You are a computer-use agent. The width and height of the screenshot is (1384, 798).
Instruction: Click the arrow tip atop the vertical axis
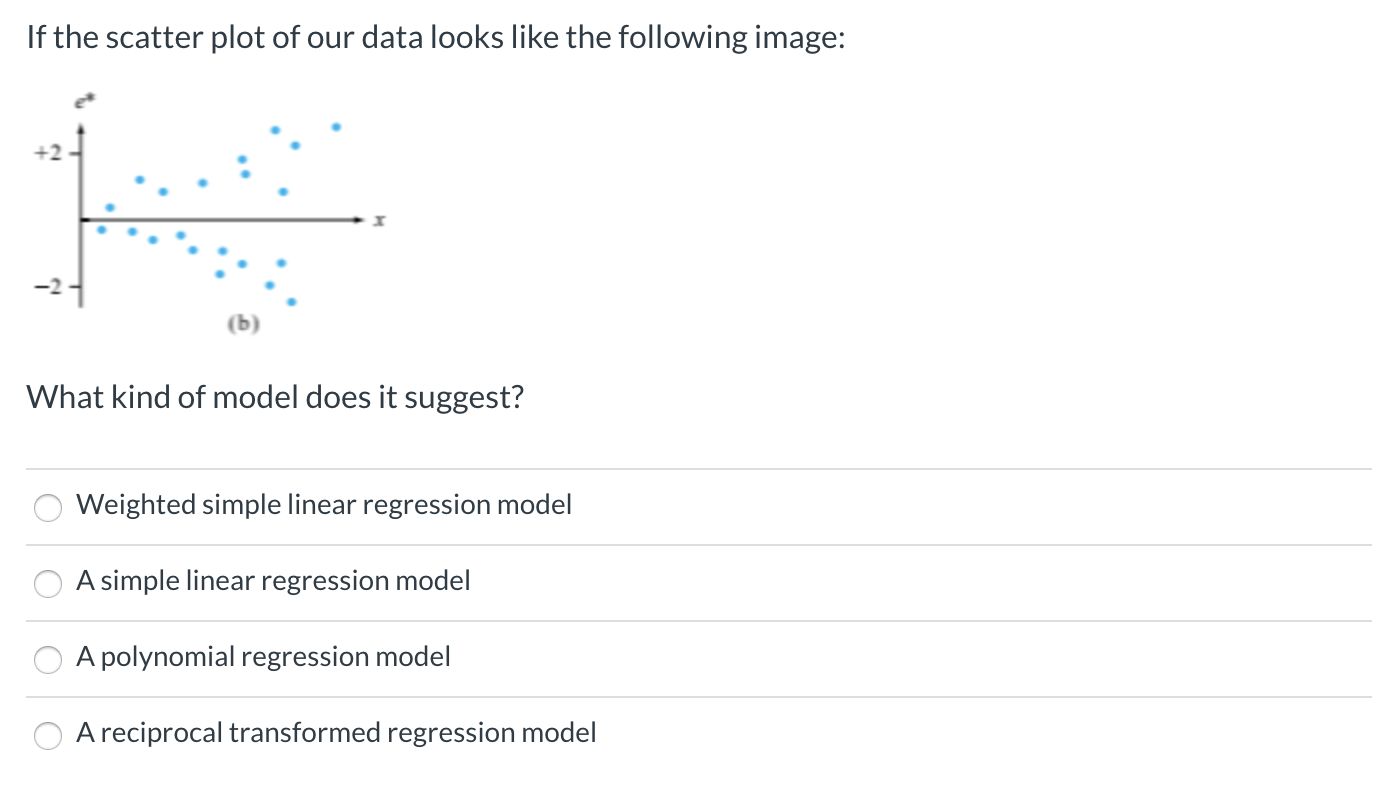pyautogui.click(x=81, y=128)
